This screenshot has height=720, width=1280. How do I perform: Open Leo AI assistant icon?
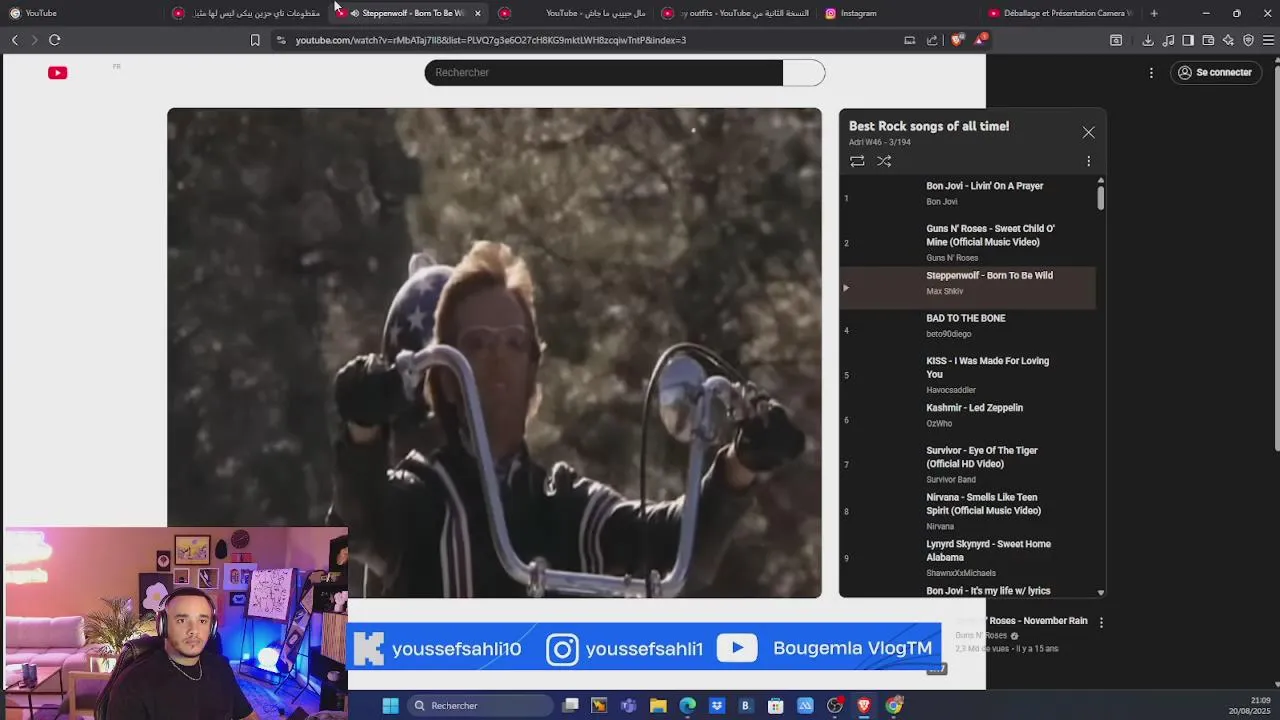pos(1228,40)
